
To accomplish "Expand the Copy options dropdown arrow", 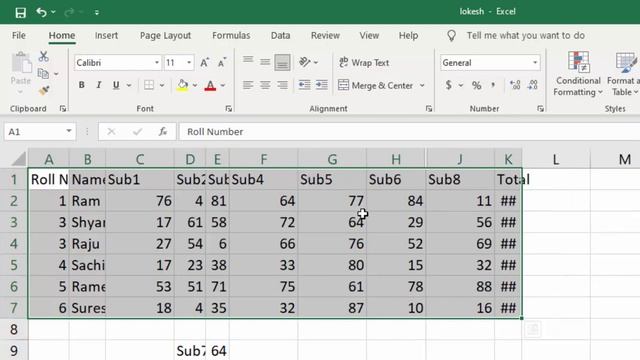I will pyautogui.click(x=56, y=74).
